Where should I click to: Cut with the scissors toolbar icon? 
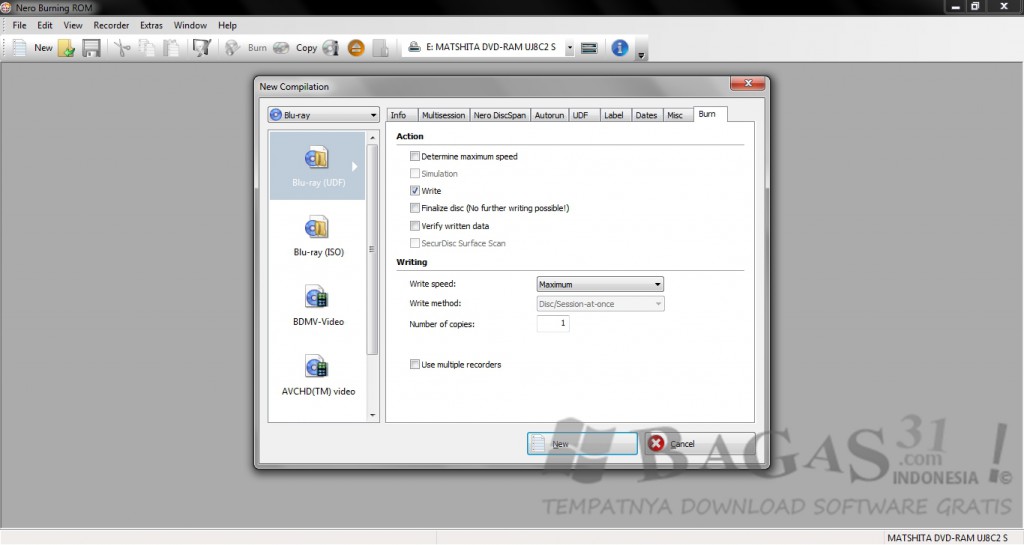[x=122, y=48]
